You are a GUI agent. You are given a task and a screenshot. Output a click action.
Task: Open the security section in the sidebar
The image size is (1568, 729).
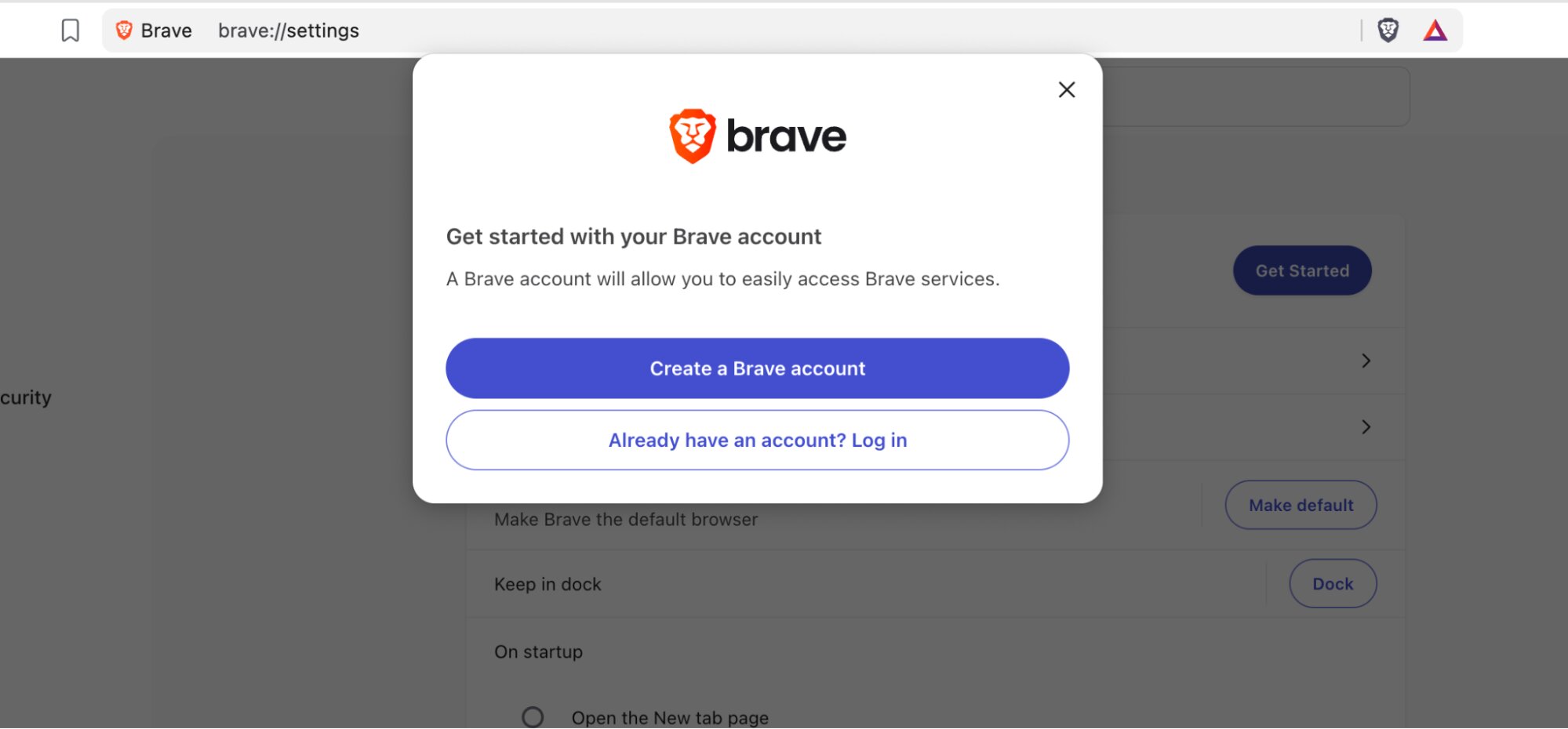click(x=26, y=397)
